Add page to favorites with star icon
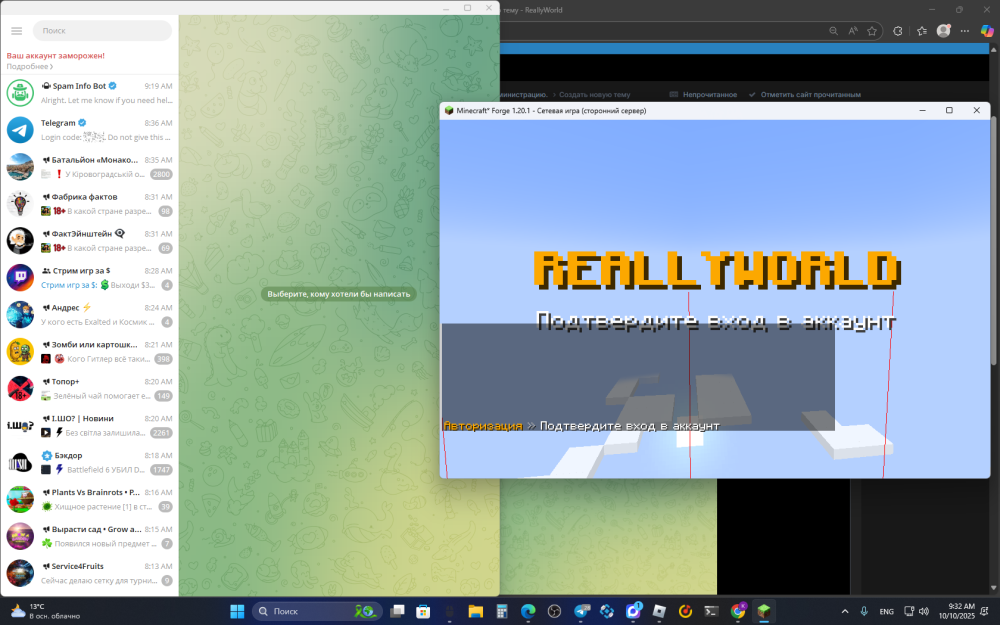1000x625 pixels. coord(872,31)
